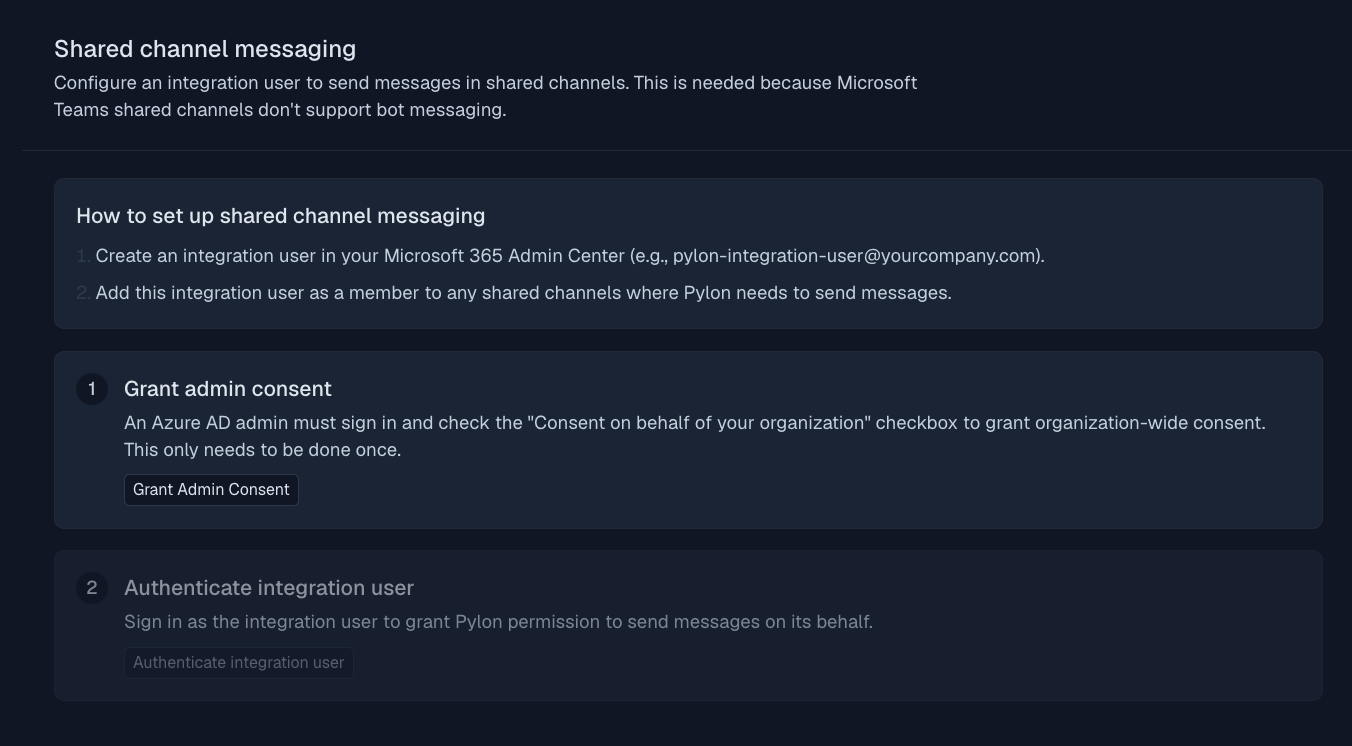Click the step 1 number badge
Screen dimensions: 1352x746
pos(92,389)
